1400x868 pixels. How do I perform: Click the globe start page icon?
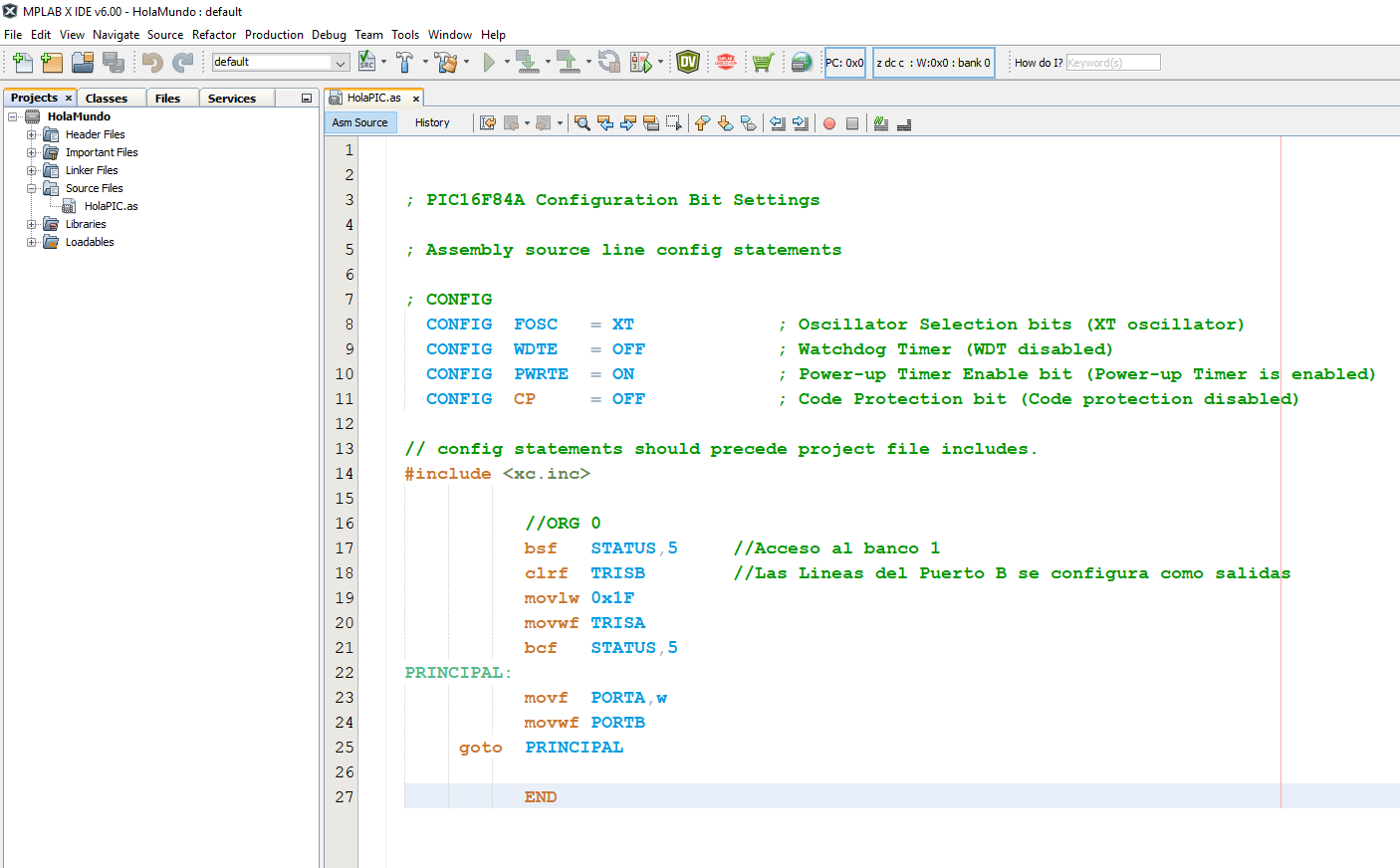tap(802, 63)
